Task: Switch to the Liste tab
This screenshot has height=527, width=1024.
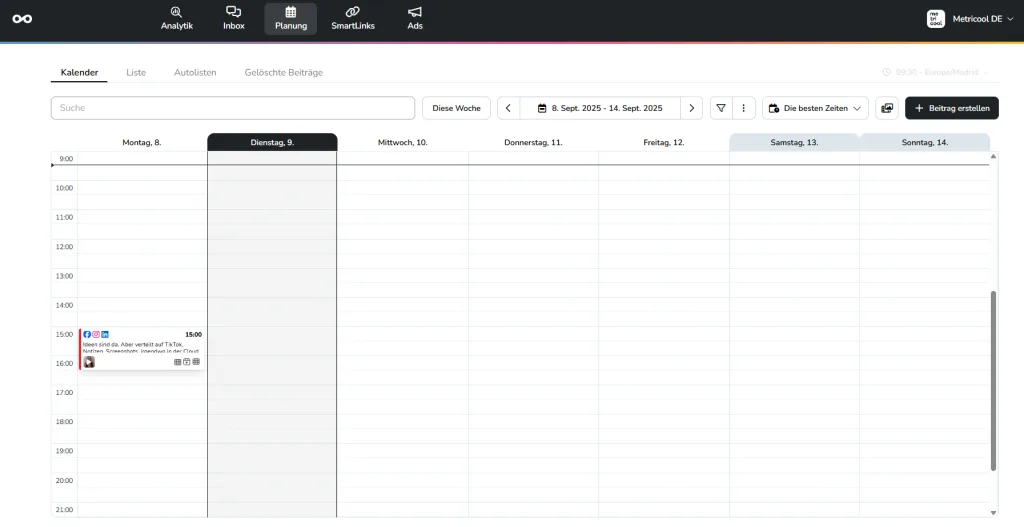Action: click(136, 73)
